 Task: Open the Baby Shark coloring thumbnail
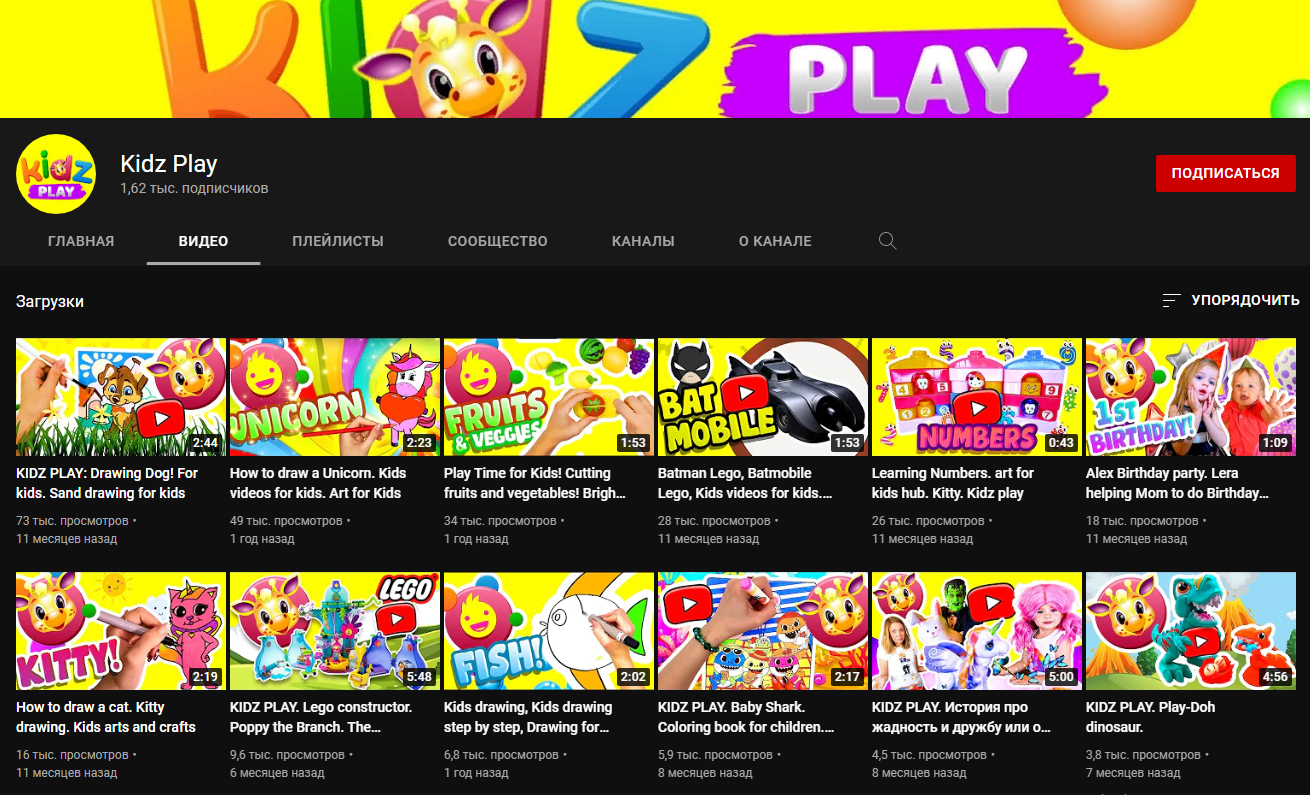763,631
